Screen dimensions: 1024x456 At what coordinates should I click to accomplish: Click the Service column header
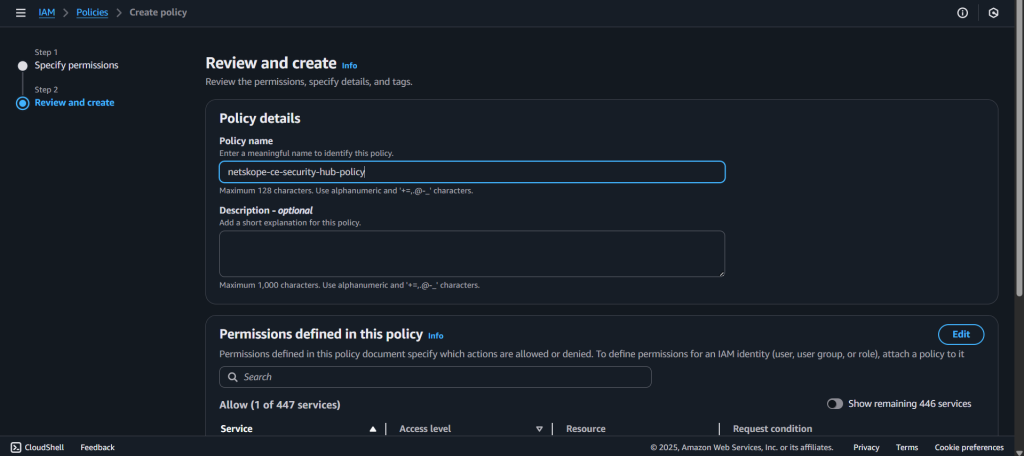[236, 429]
